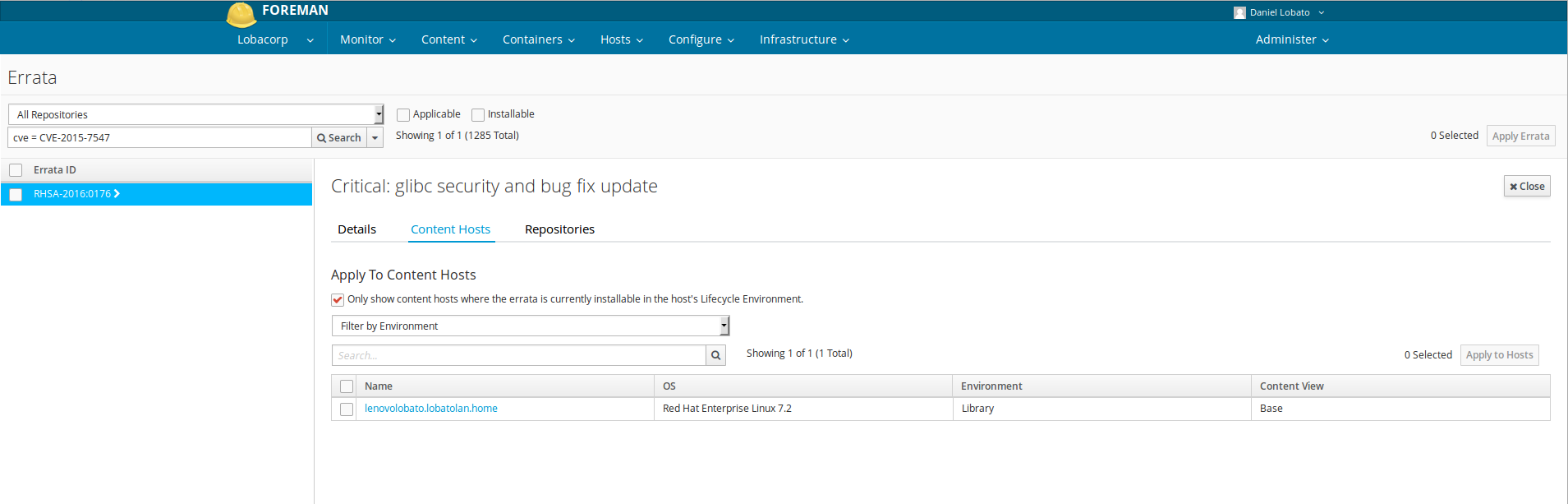Click the content hosts search input field

[518, 355]
